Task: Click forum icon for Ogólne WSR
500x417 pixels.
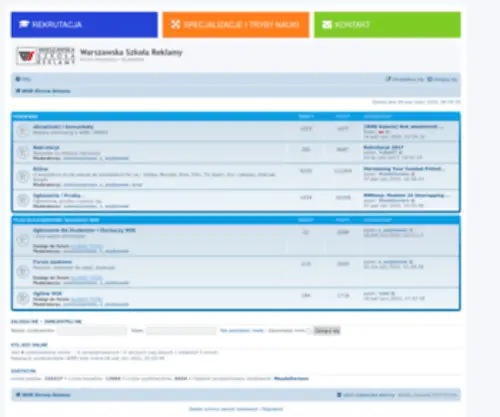Action: point(23,298)
